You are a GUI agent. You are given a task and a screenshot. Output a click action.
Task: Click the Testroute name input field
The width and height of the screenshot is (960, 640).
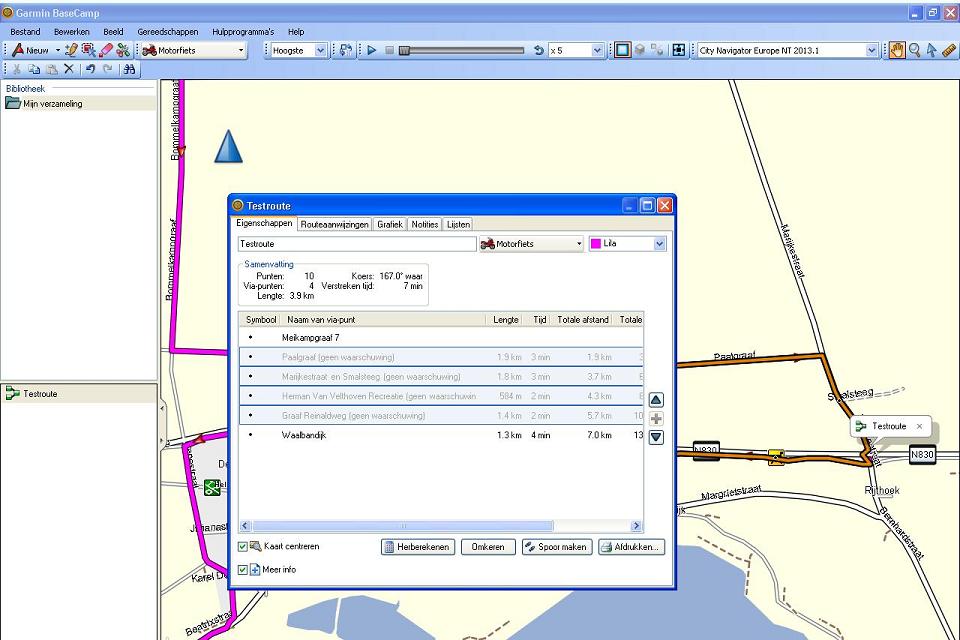coord(357,244)
